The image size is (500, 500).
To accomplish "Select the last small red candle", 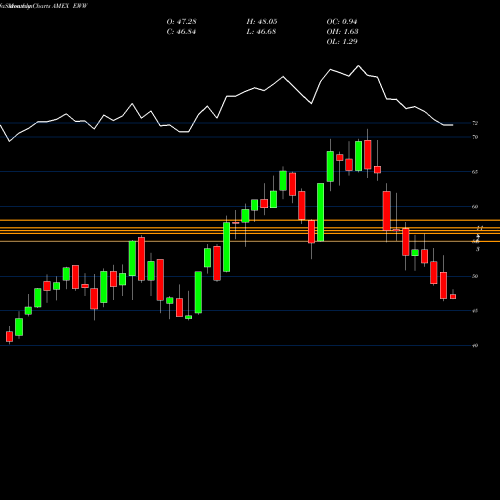I will pos(453,296).
